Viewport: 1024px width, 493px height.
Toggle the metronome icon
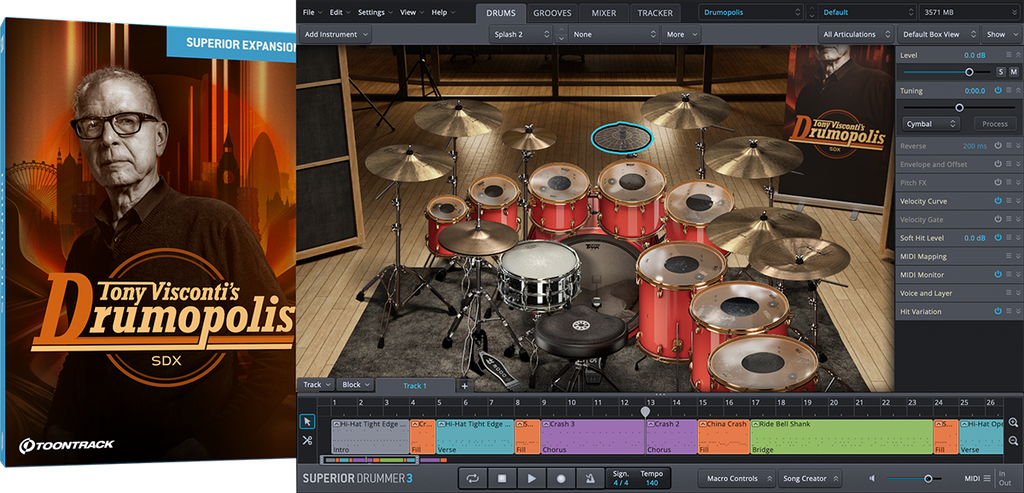coord(591,479)
